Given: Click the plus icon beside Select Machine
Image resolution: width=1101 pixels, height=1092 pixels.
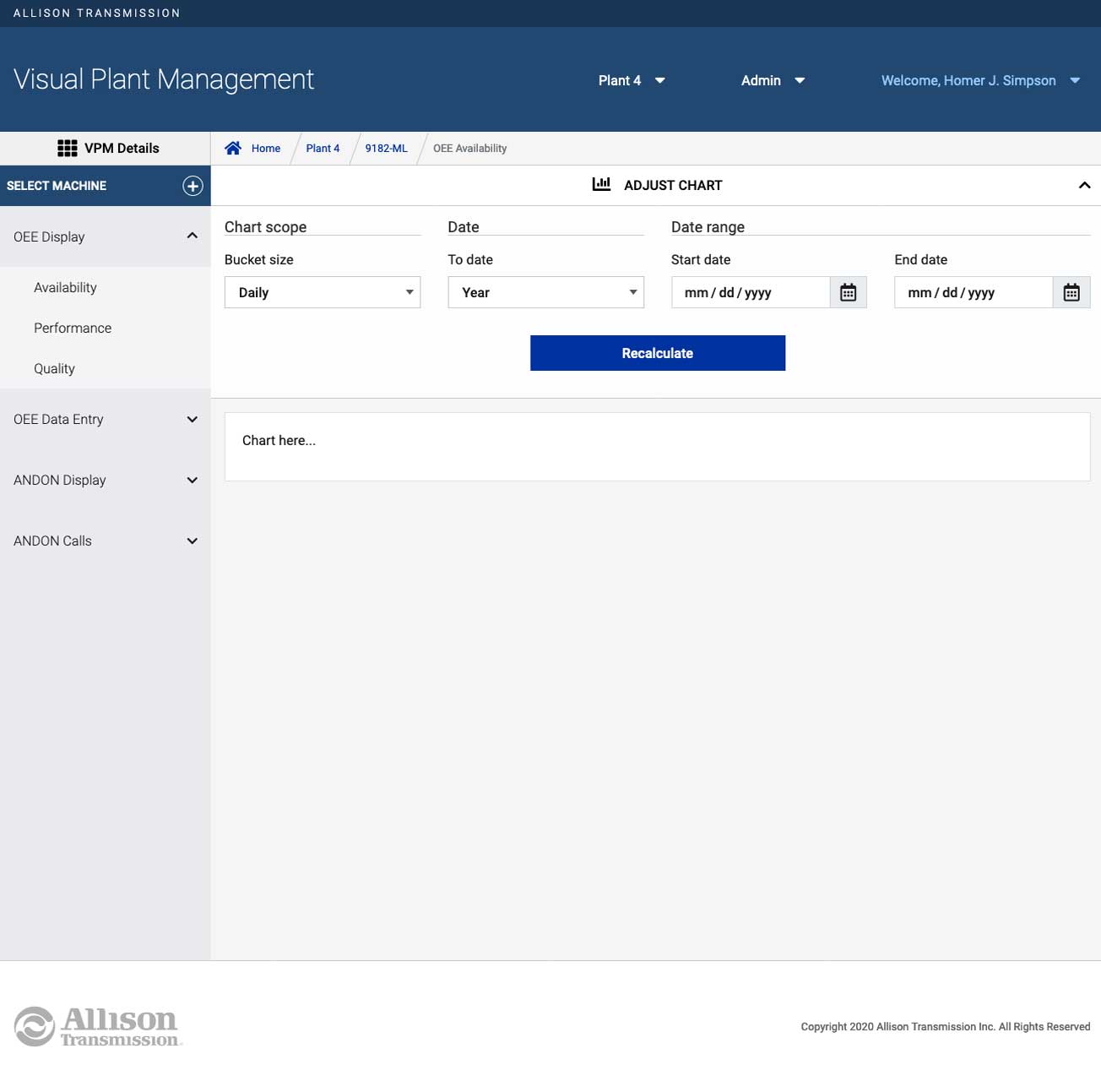Looking at the screenshot, I should (x=193, y=186).
